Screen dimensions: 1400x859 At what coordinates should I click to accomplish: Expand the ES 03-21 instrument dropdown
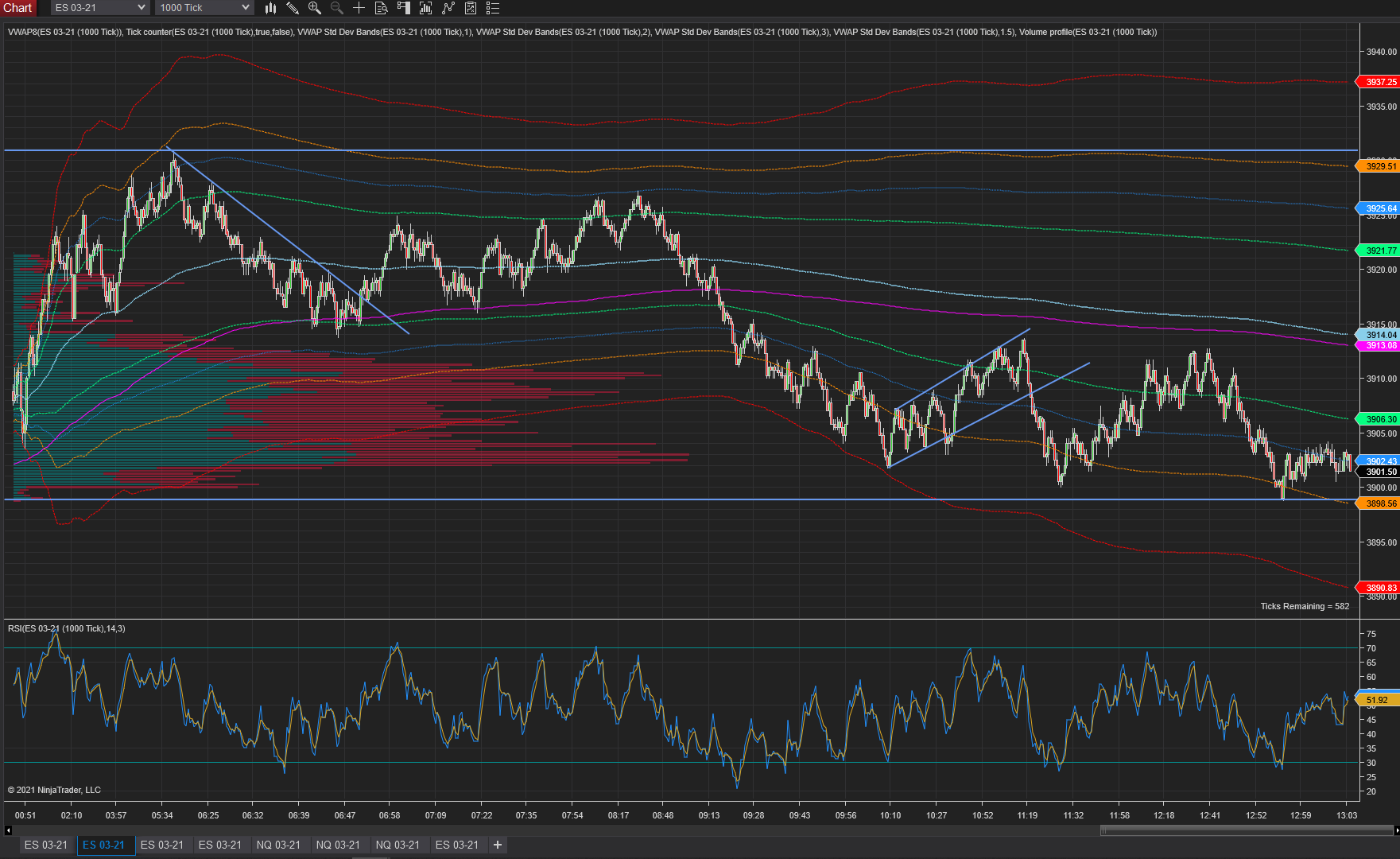100,8
